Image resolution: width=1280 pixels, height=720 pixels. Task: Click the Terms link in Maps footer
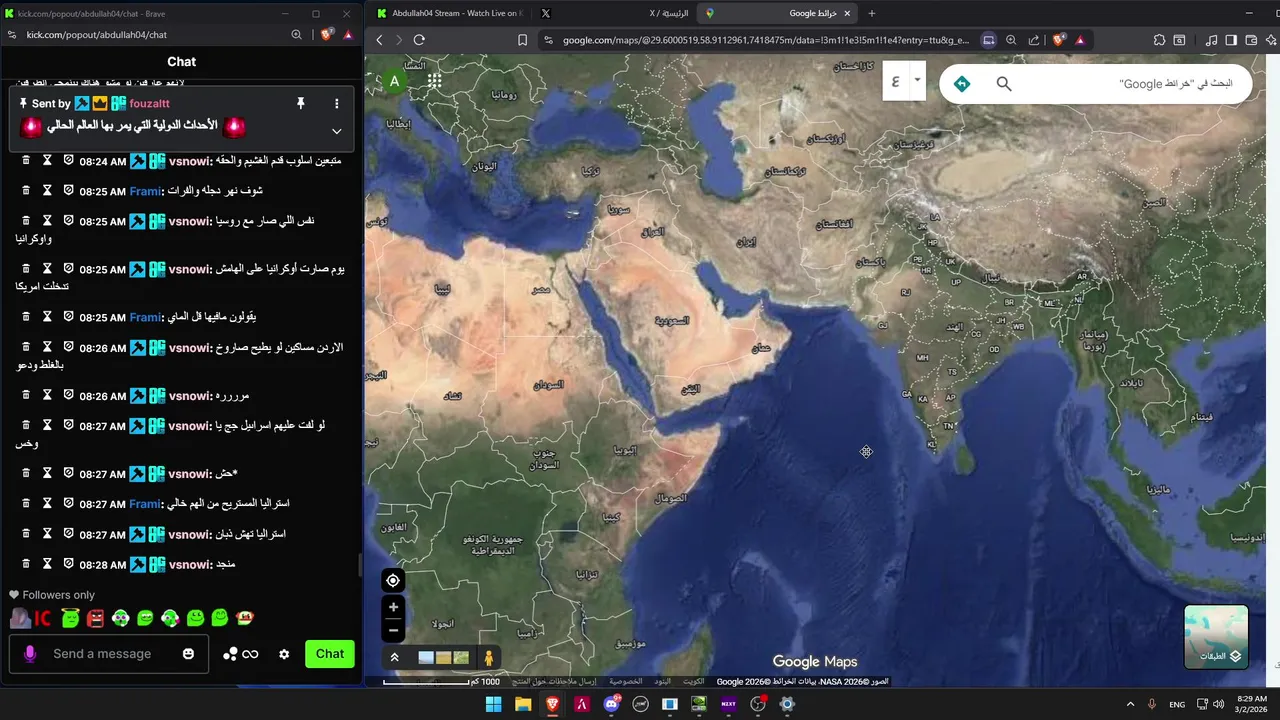click(663, 682)
